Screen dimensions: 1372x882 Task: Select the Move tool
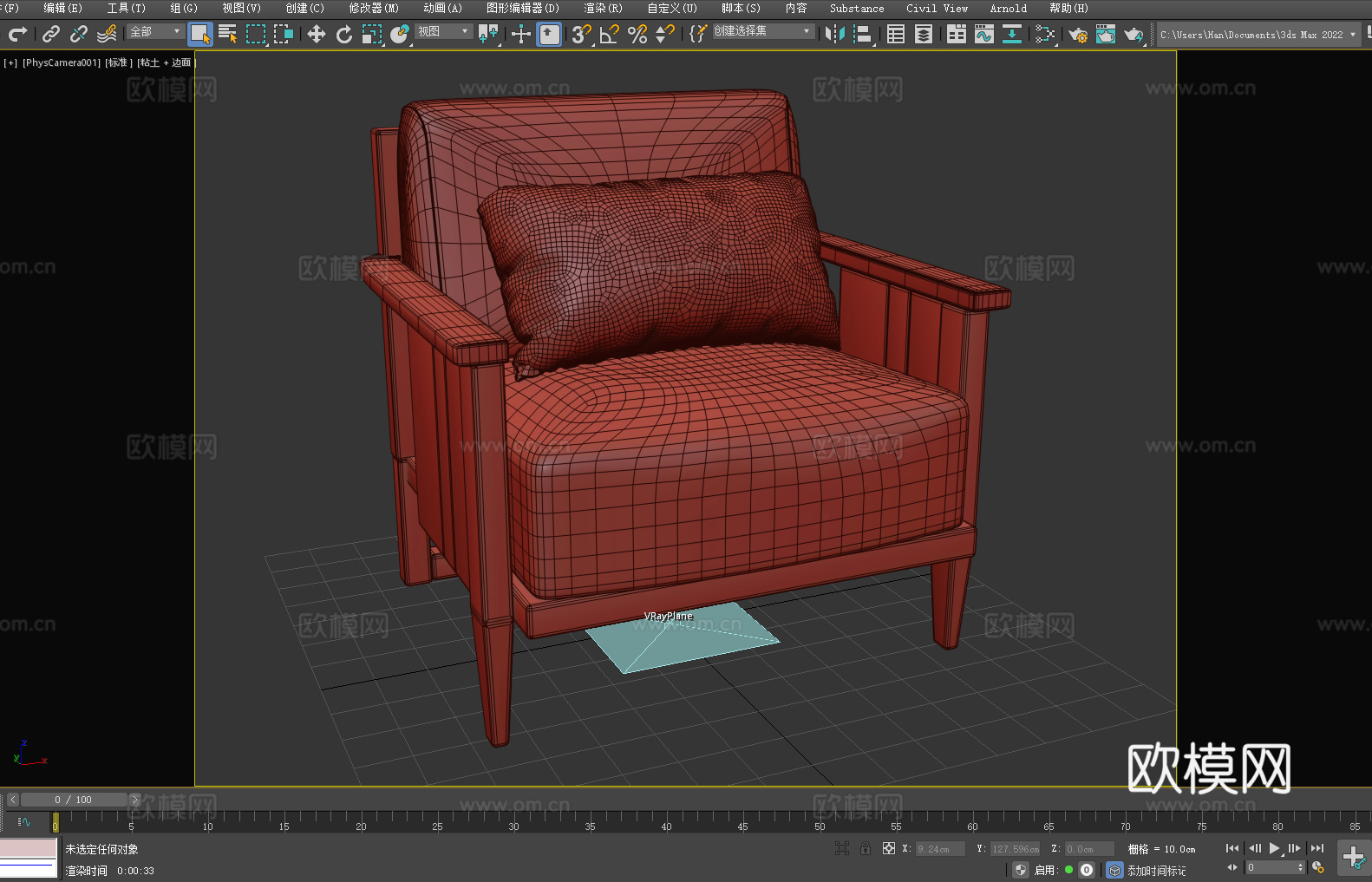pos(317,34)
